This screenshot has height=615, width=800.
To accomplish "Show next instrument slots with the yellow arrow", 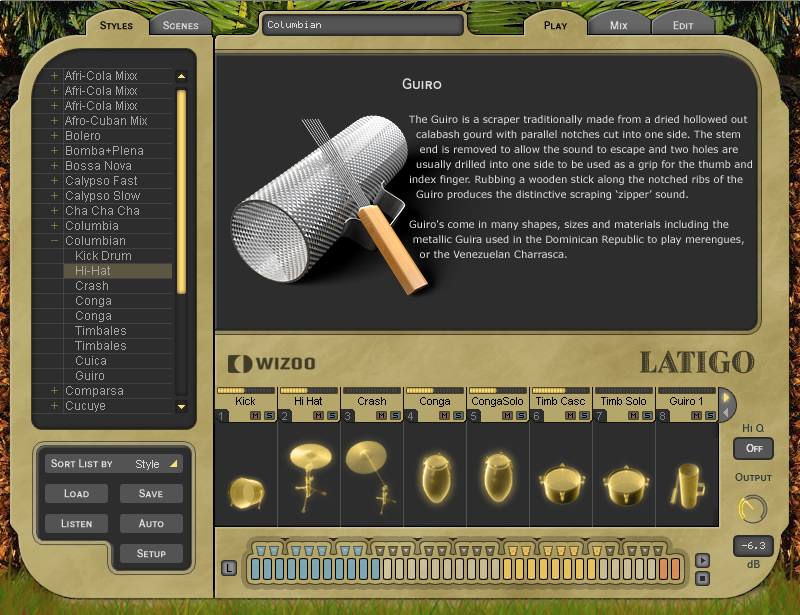I will tap(726, 397).
